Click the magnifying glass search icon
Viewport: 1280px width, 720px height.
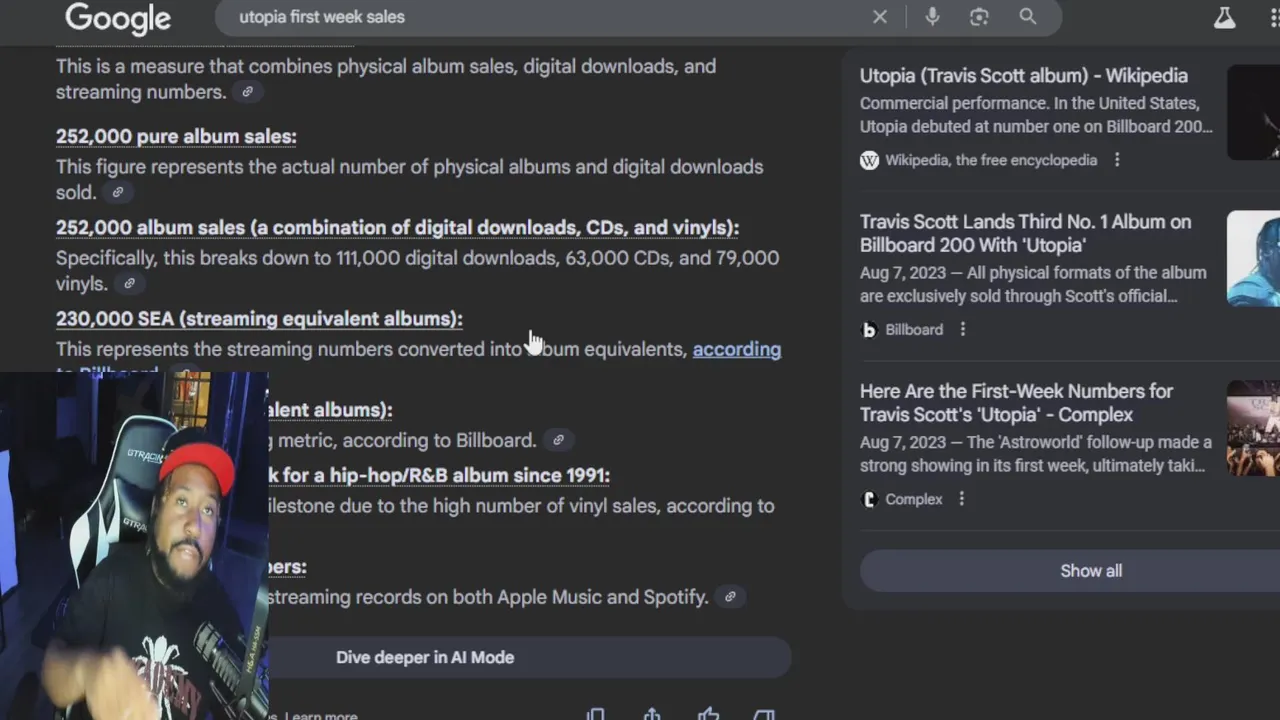click(x=1028, y=17)
